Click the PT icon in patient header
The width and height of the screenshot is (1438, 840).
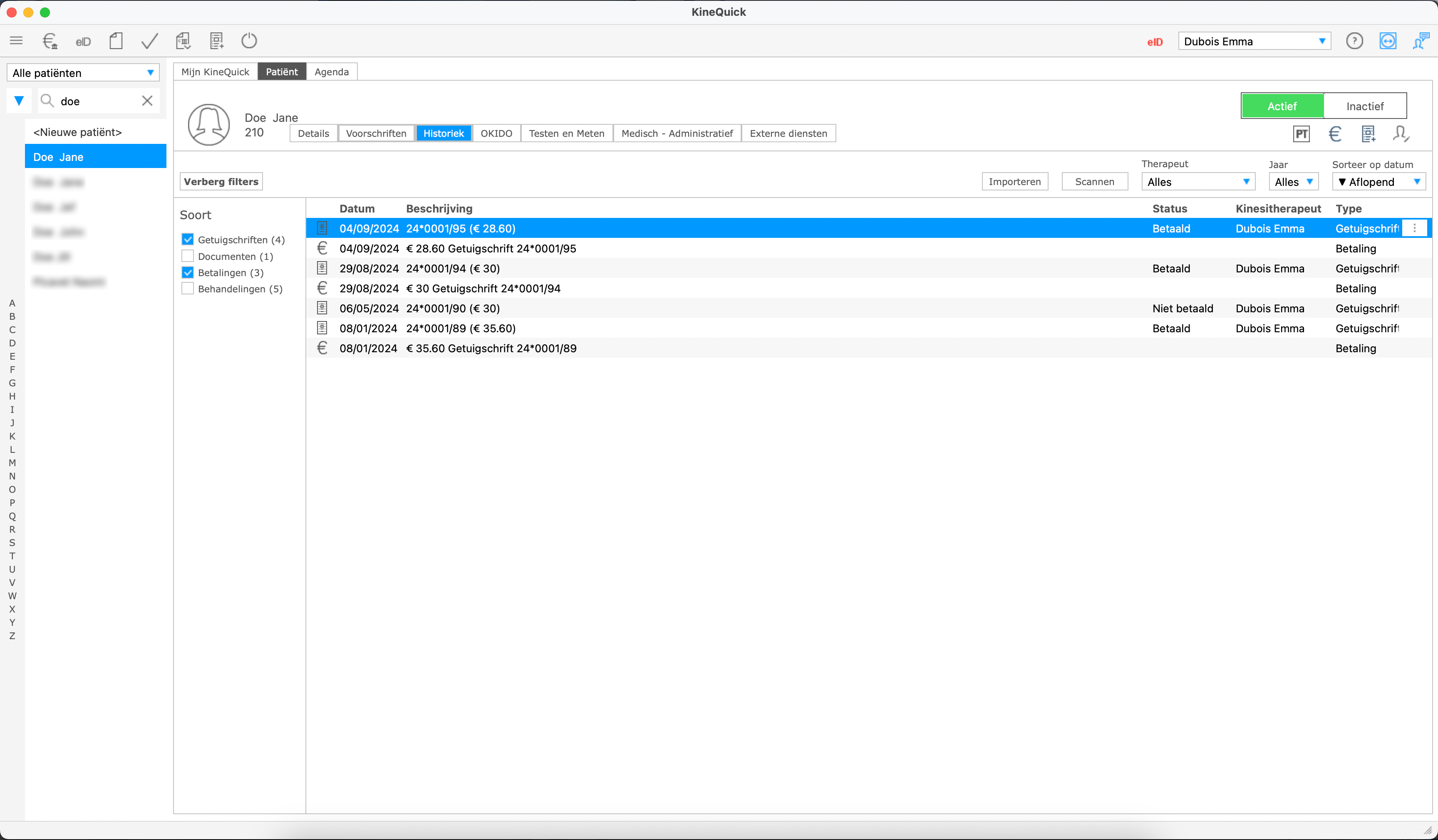tap(1302, 134)
